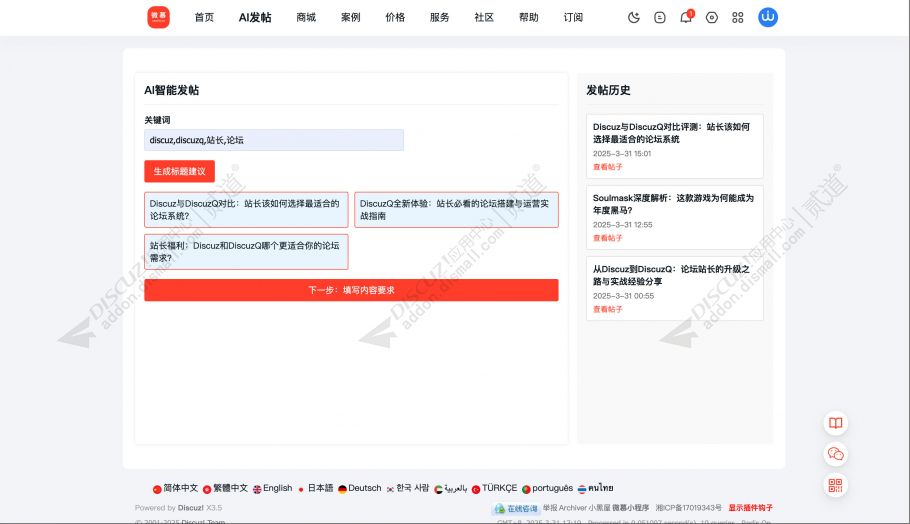The image size is (910, 524).
Task: Click the Archiver footer link
Action: [573, 508]
